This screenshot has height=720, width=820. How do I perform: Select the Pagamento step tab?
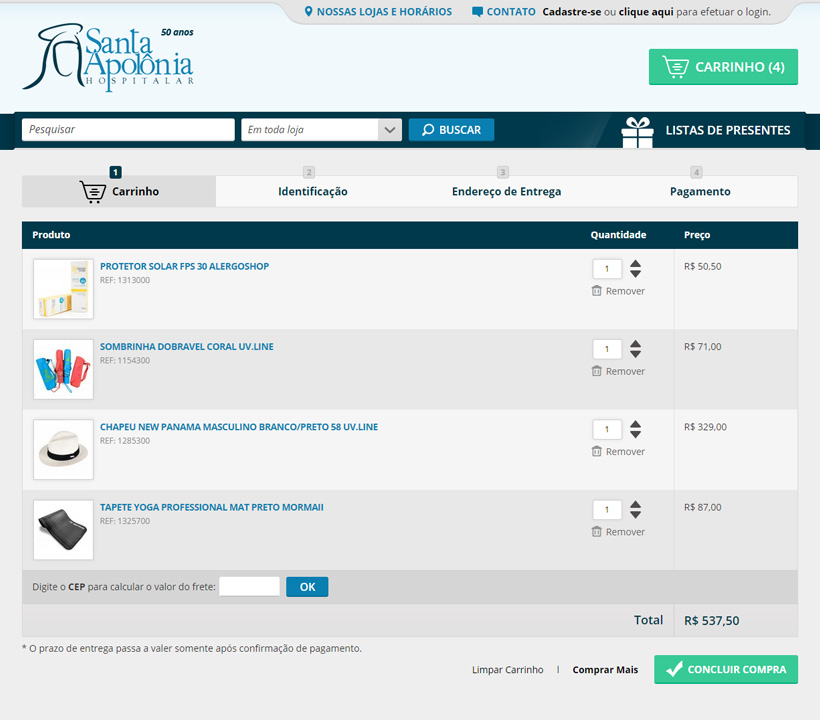pos(700,191)
